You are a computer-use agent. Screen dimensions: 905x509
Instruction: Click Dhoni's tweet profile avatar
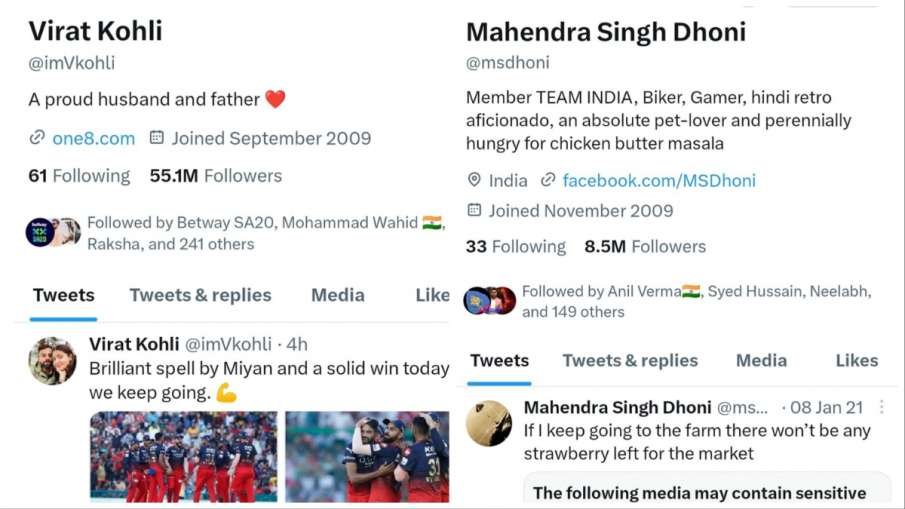489,423
